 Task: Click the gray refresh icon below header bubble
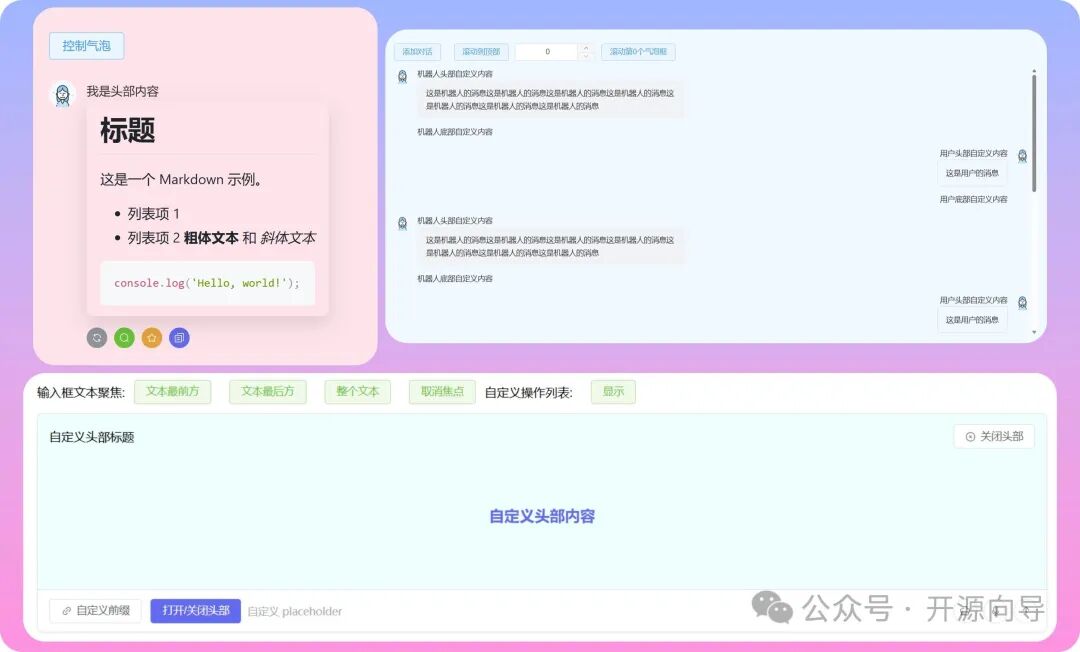pos(97,338)
